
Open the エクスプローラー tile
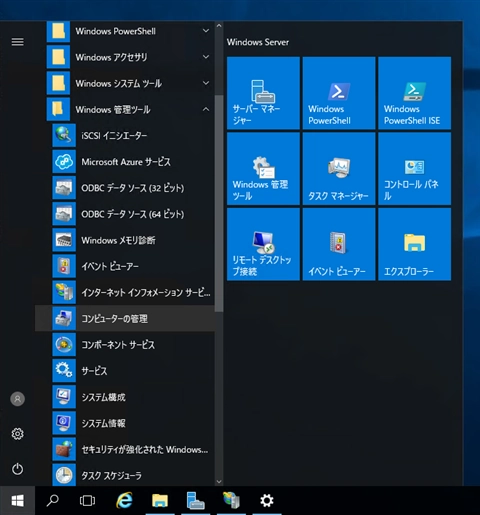tap(415, 244)
